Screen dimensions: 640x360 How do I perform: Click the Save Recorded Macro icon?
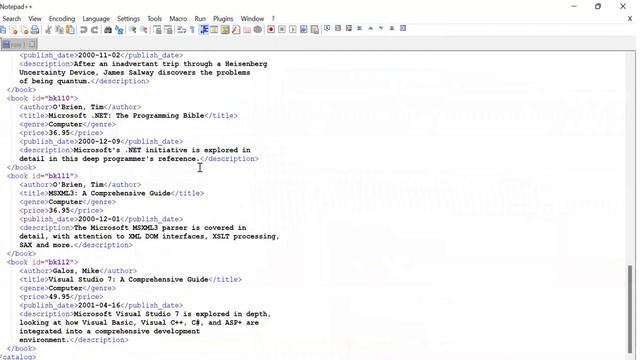point(315,30)
